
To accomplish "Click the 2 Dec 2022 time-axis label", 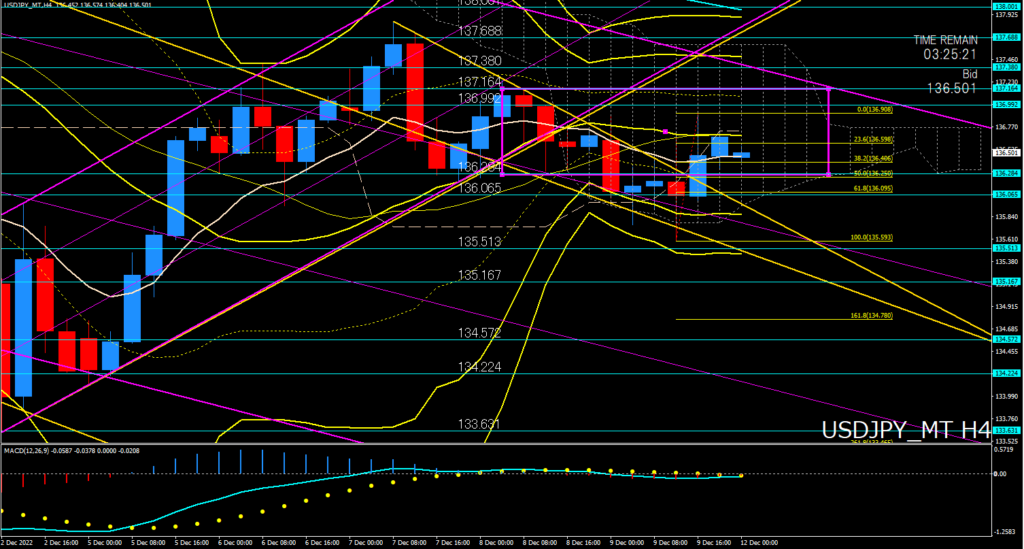I will pos(17,542).
